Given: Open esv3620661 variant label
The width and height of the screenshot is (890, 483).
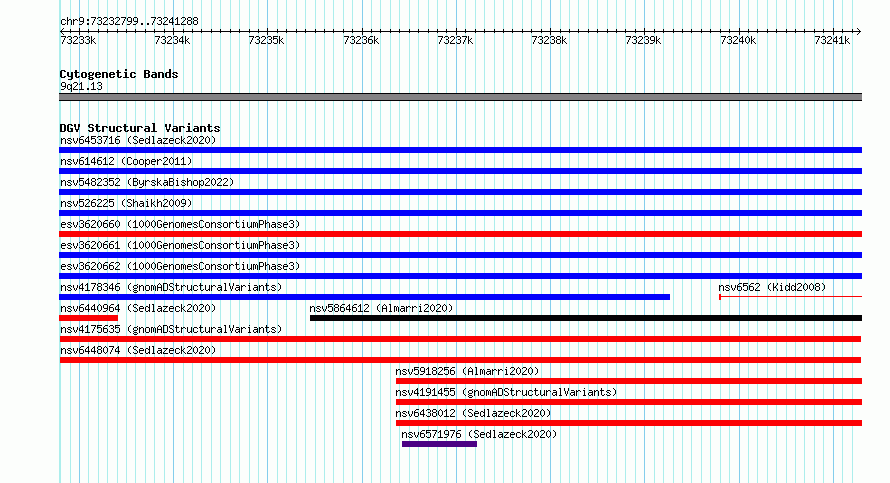Looking at the screenshot, I should [x=180, y=245].
